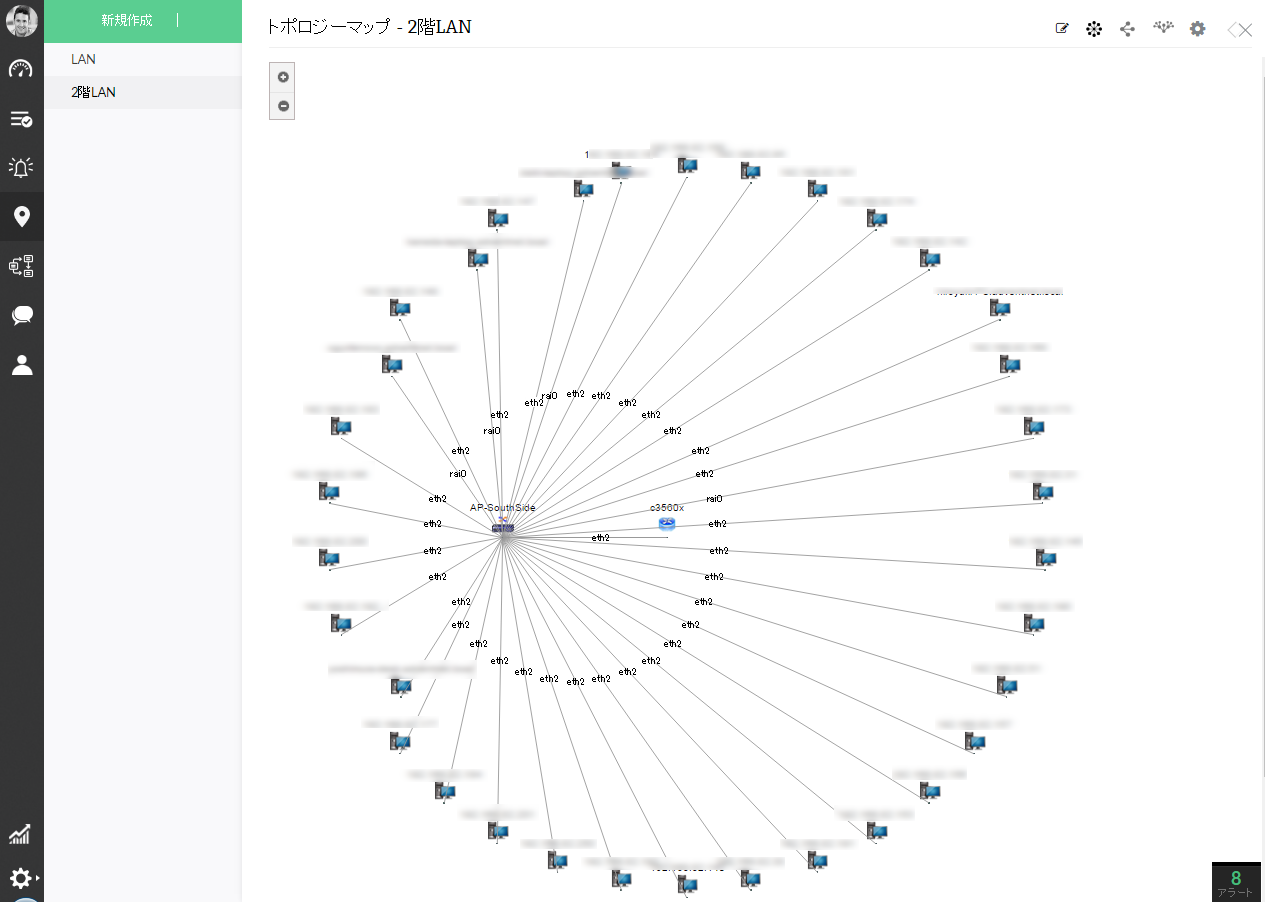The height and width of the screenshot is (902, 1265).
Task: Select the AP-SouthSide node on the map
Action: pyautogui.click(x=504, y=528)
